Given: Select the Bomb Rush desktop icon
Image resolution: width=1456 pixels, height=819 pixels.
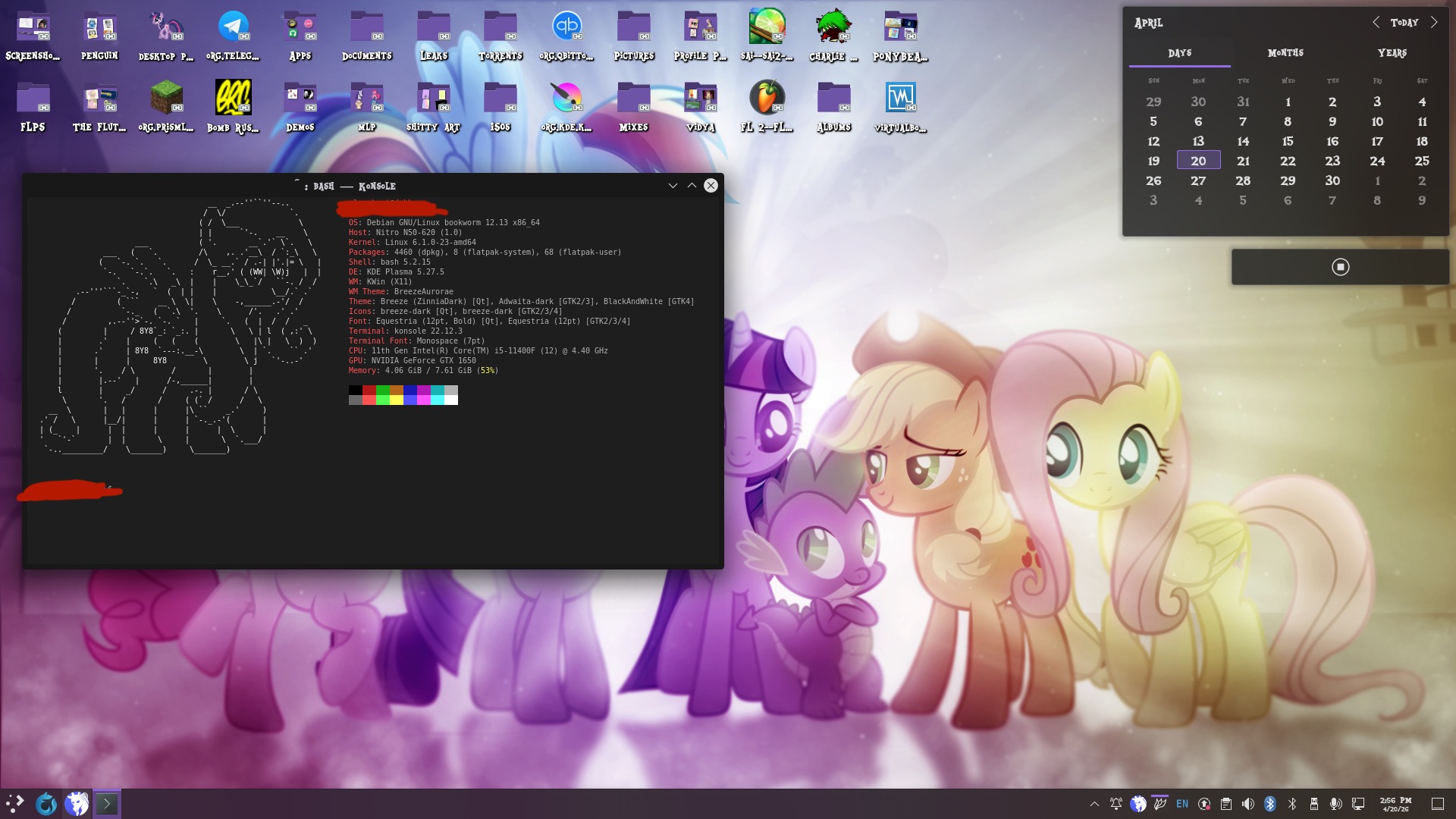Looking at the screenshot, I should click(233, 98).
